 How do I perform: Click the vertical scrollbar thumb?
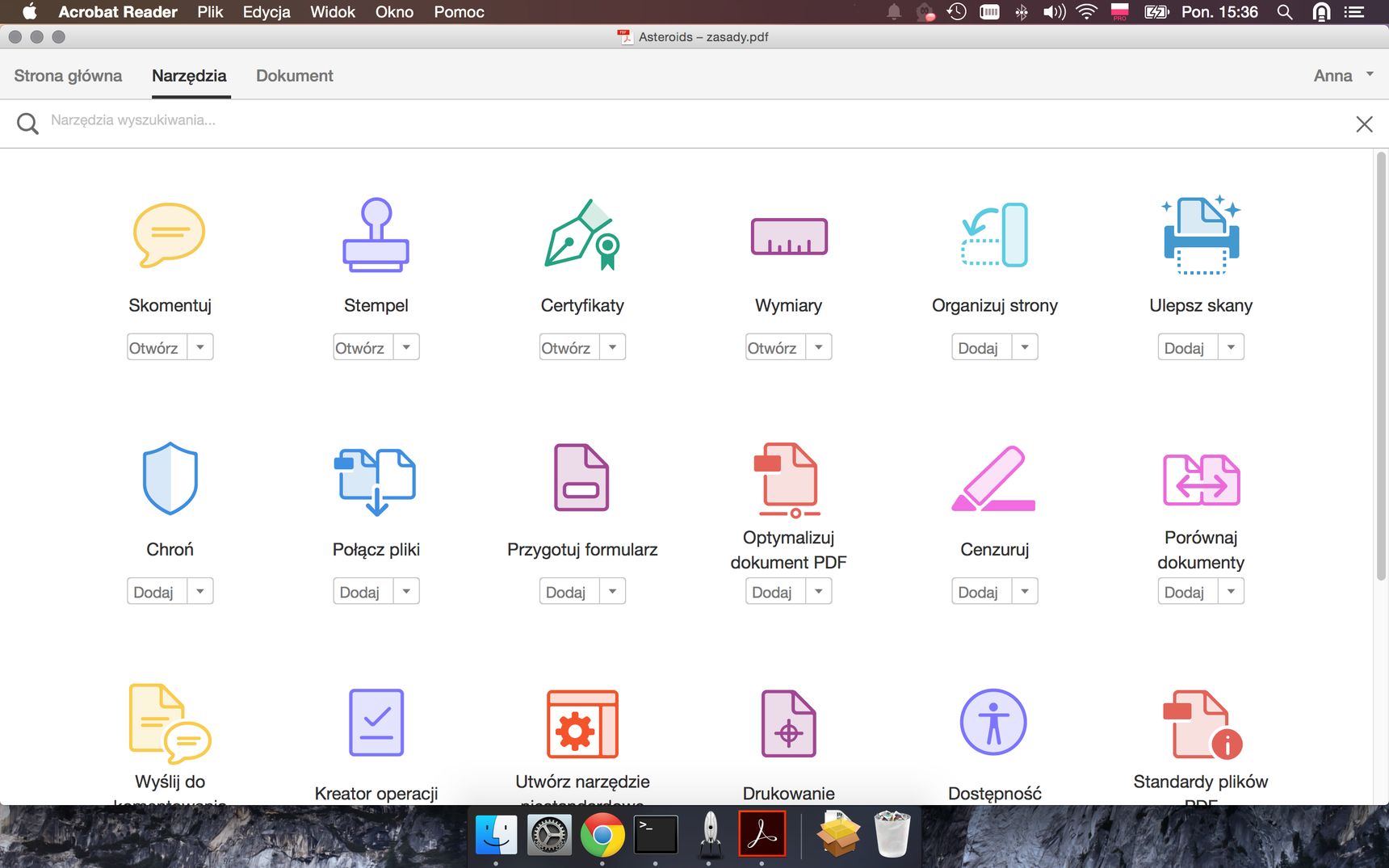pyautogui.click(x=1381, y=366)
